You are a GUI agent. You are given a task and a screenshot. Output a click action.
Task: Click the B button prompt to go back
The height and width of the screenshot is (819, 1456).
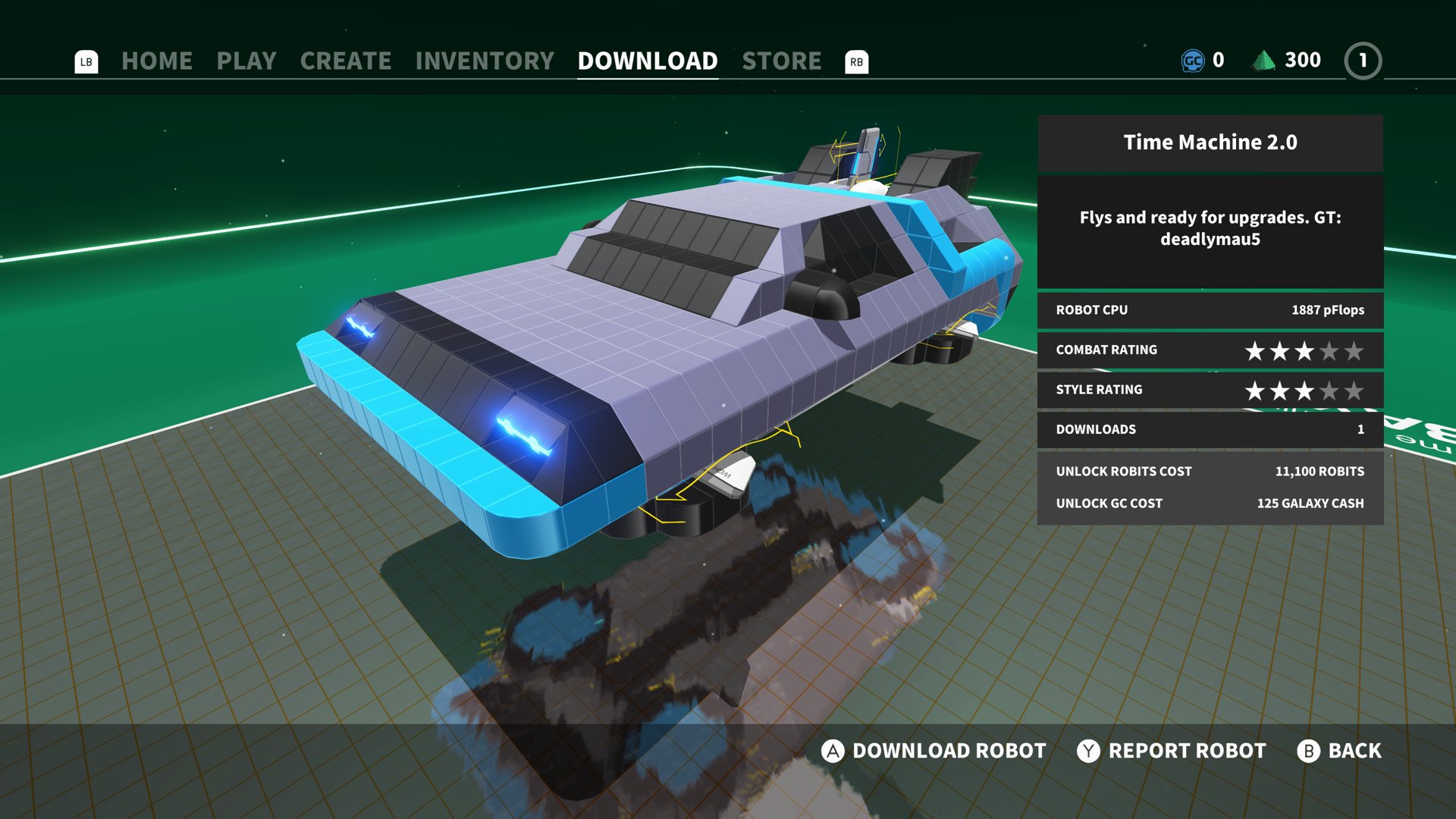[1307, 751]
